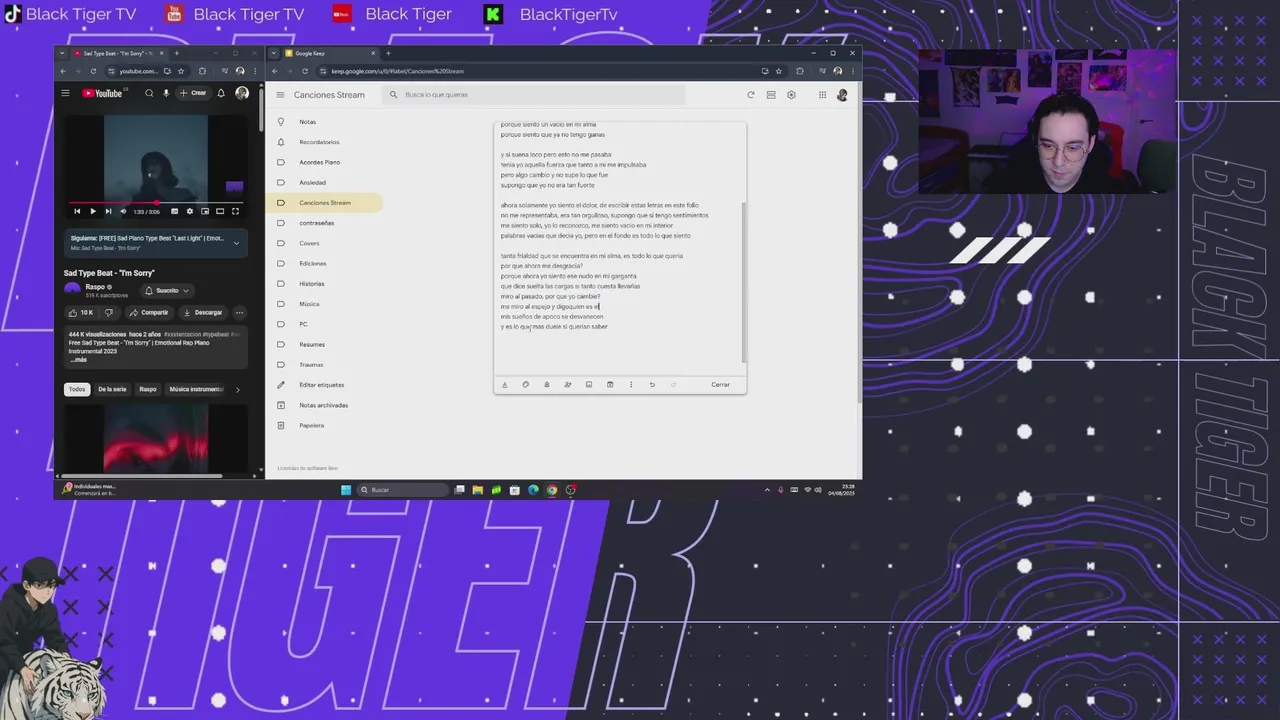This screenshot has width=1280, height=720.
Task: Click the Keep search field
Action: (535, 95)
